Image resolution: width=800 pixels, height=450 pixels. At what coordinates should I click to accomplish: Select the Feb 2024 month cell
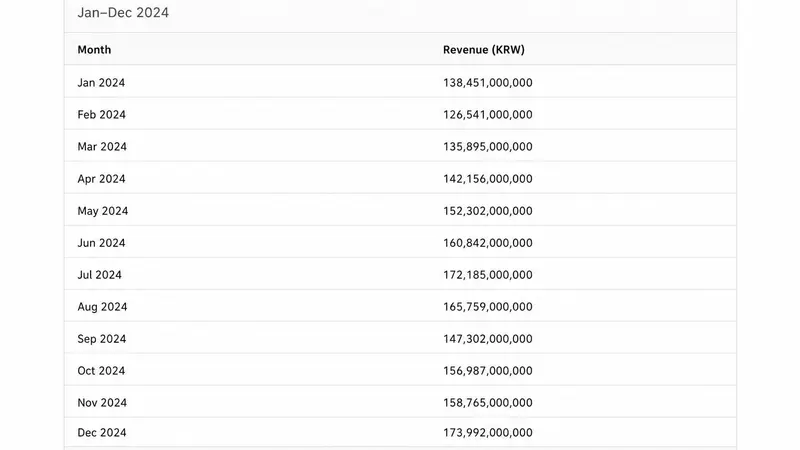click(x=102, y=115)
